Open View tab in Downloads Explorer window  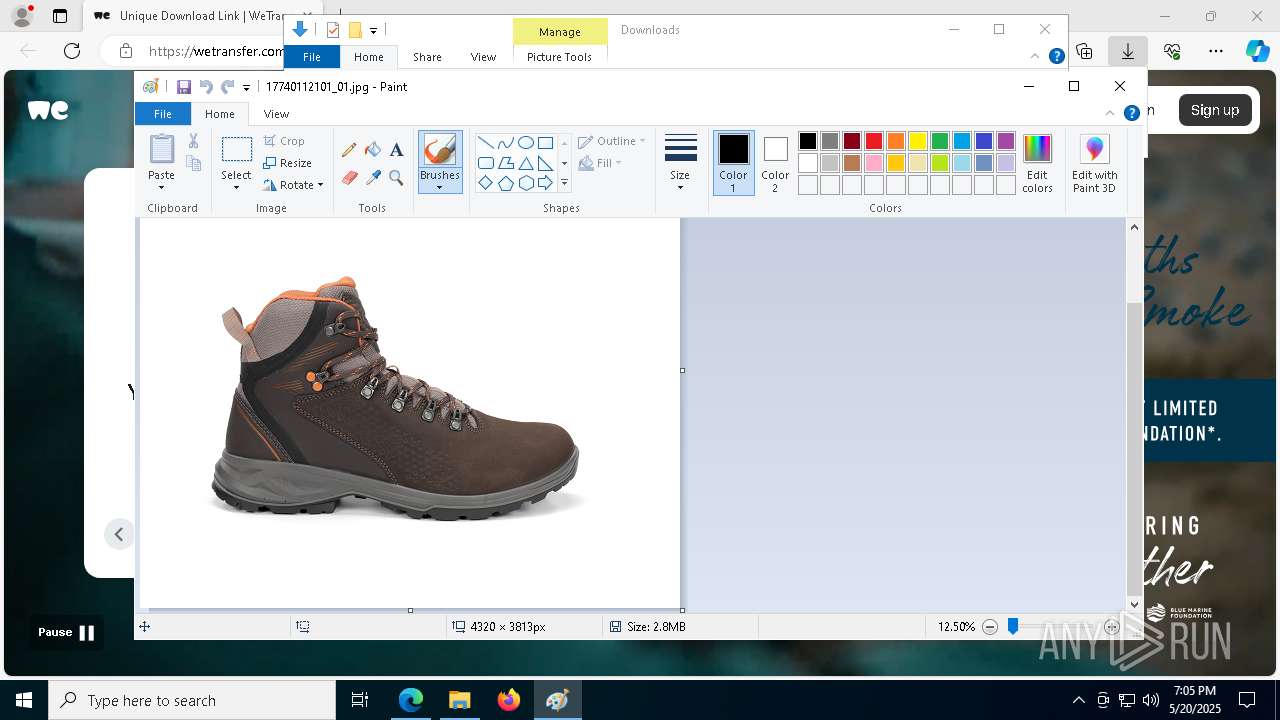pyautogui.click(x=483, y=57)
